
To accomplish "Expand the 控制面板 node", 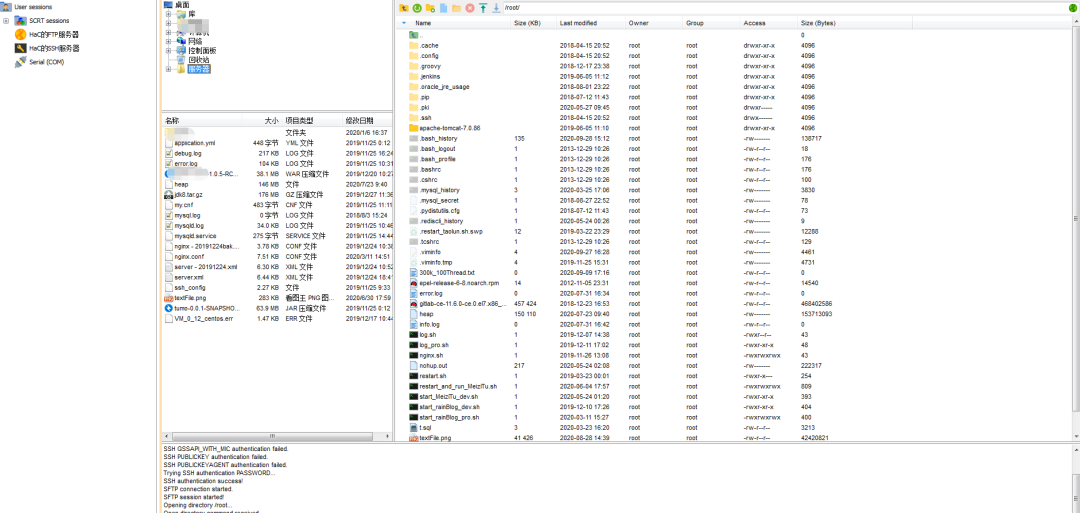I will tap(168, 50).
